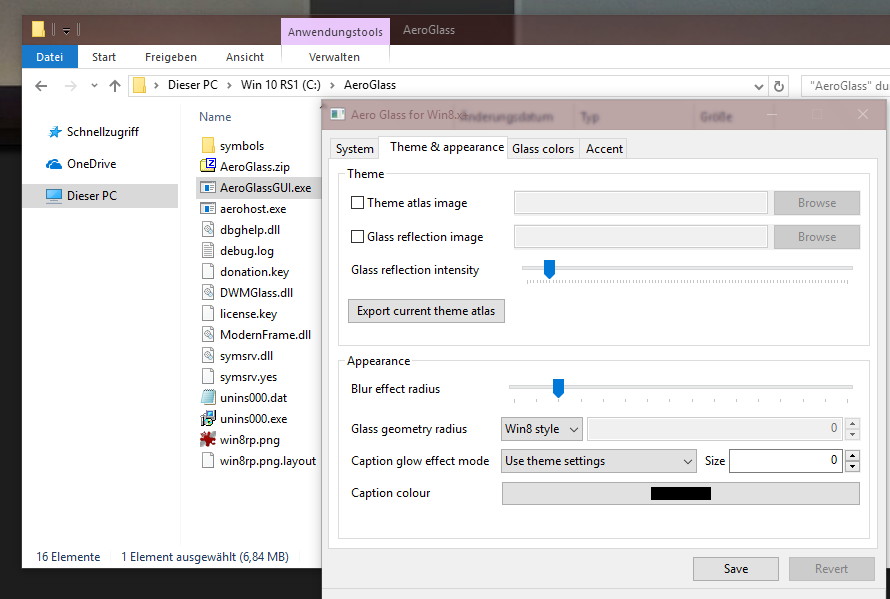Click Browse for Theme atlas image
The image size is (890, 599).
tap(817, 203)
